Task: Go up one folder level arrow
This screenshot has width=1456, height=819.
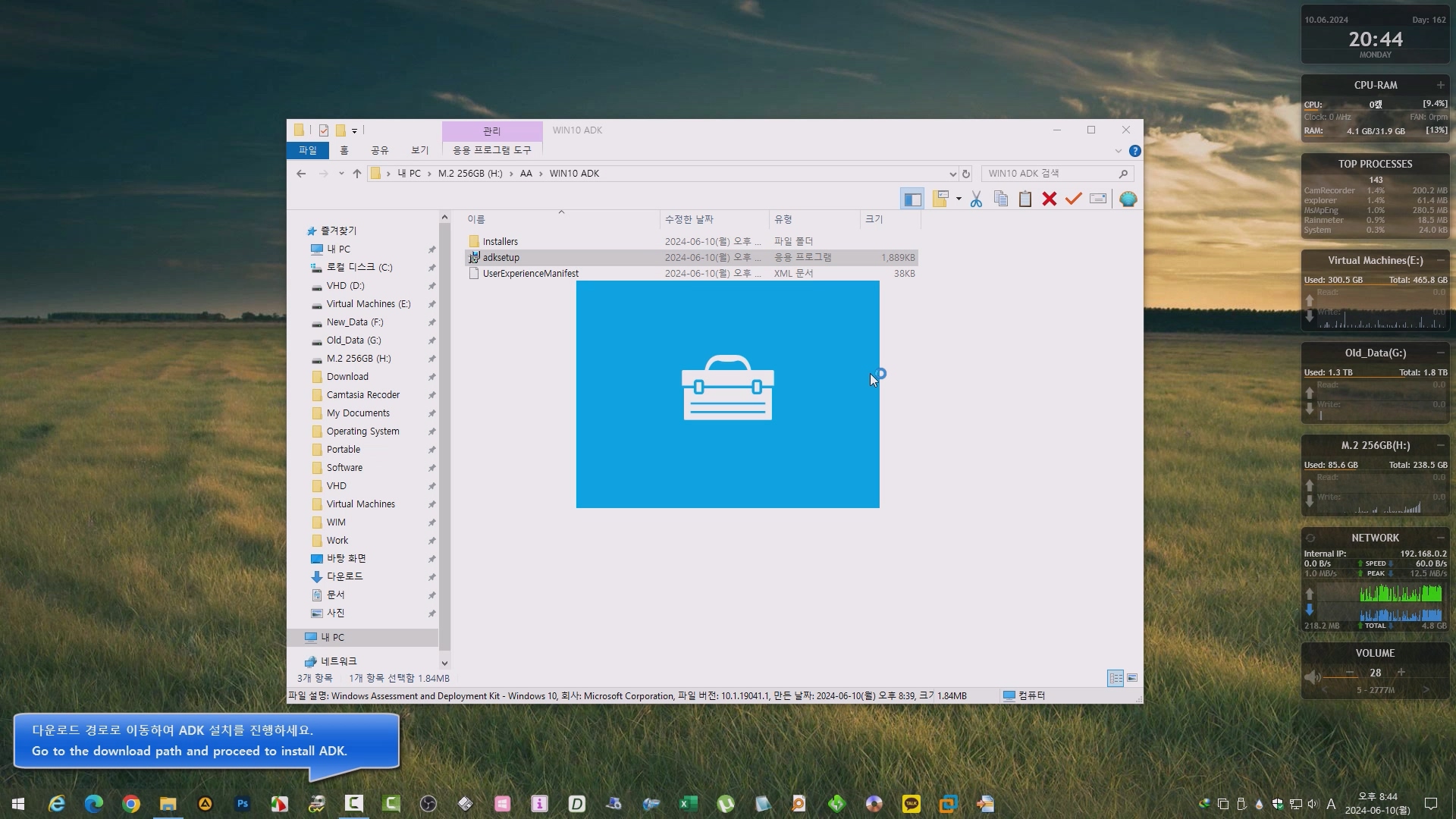Action: [x=357, y=174]
